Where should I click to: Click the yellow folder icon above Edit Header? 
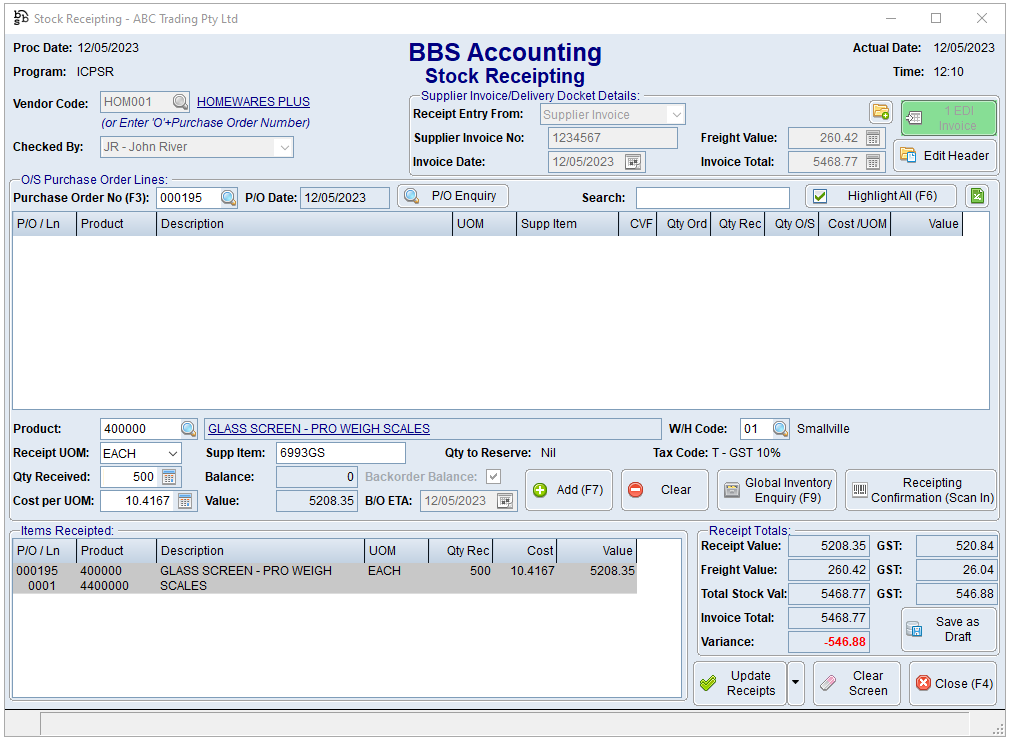[880, 112]
